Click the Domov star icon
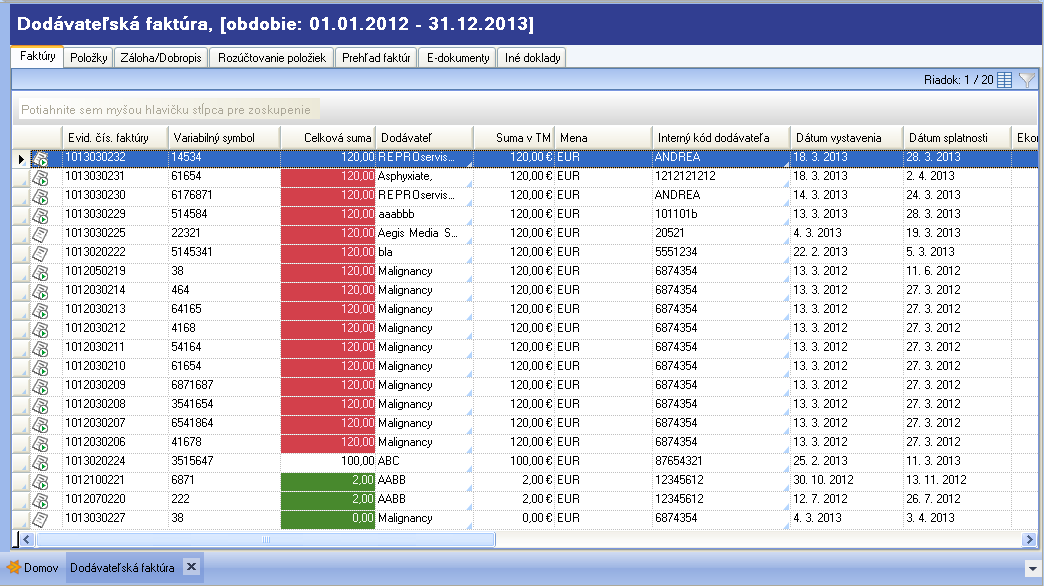 coord(13,567)
